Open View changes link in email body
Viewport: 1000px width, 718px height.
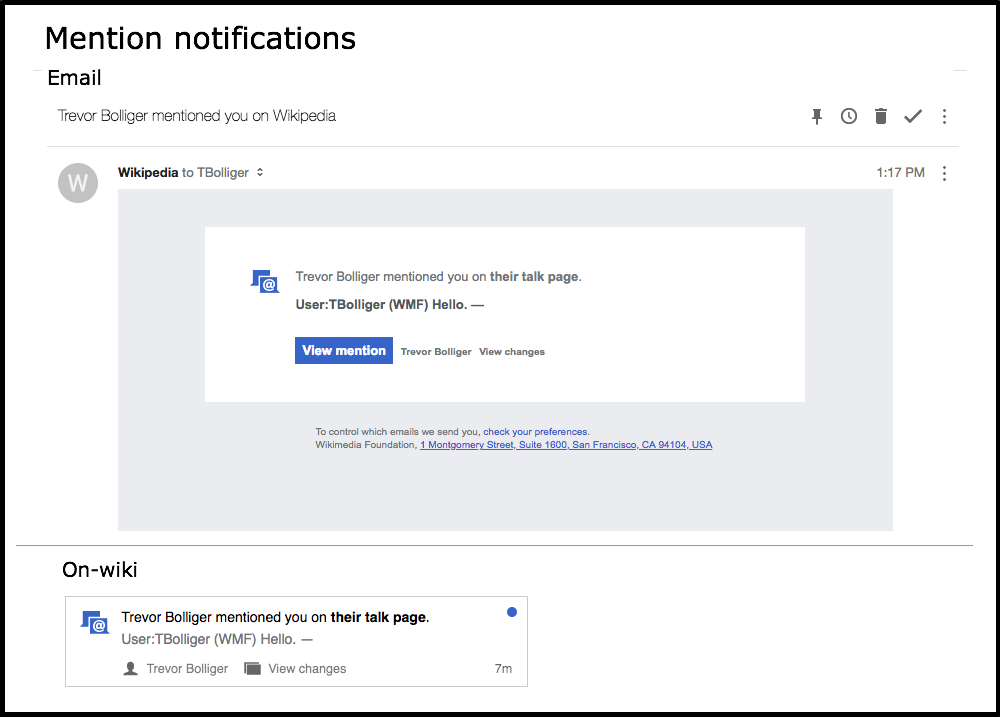point(511,352)
